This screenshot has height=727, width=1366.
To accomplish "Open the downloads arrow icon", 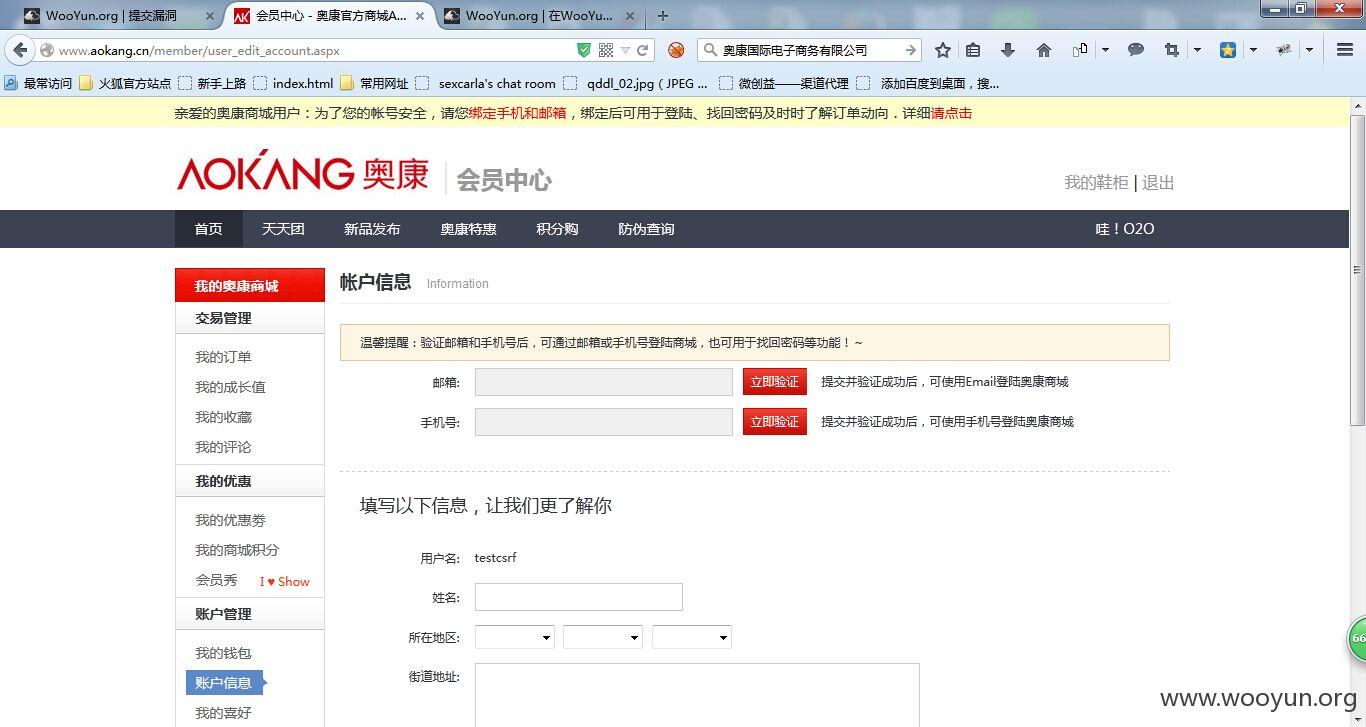I will click(x=1008, y=50).
